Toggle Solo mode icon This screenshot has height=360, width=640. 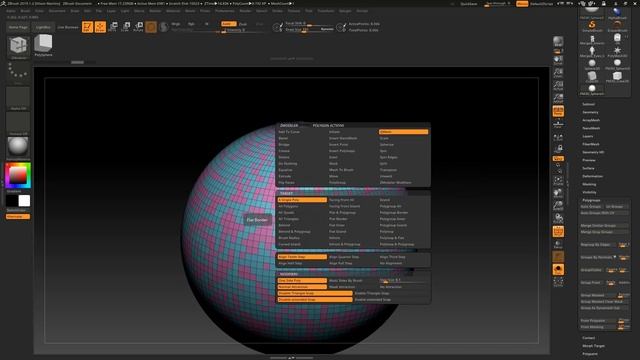[x=558, y=269]
